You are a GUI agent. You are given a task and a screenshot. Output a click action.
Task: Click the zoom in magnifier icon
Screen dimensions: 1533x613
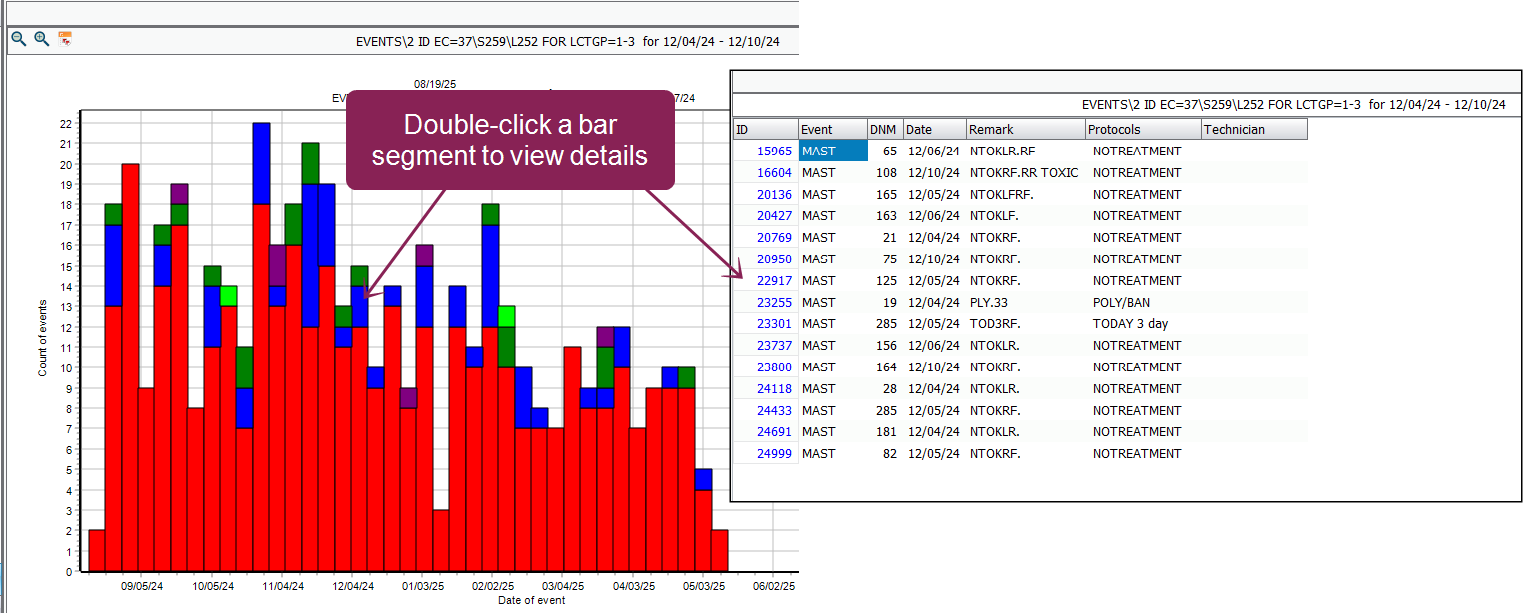click(x=41, y=39)
